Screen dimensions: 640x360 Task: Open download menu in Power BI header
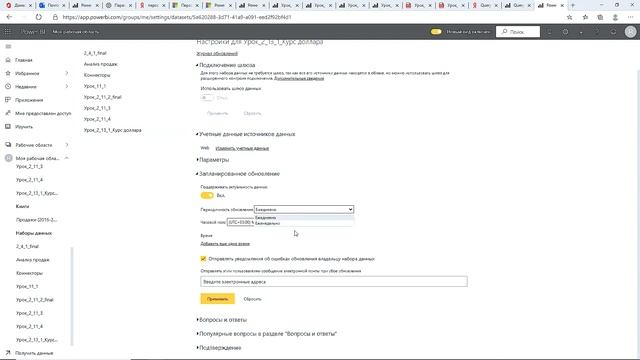click(x=581, y=31)
